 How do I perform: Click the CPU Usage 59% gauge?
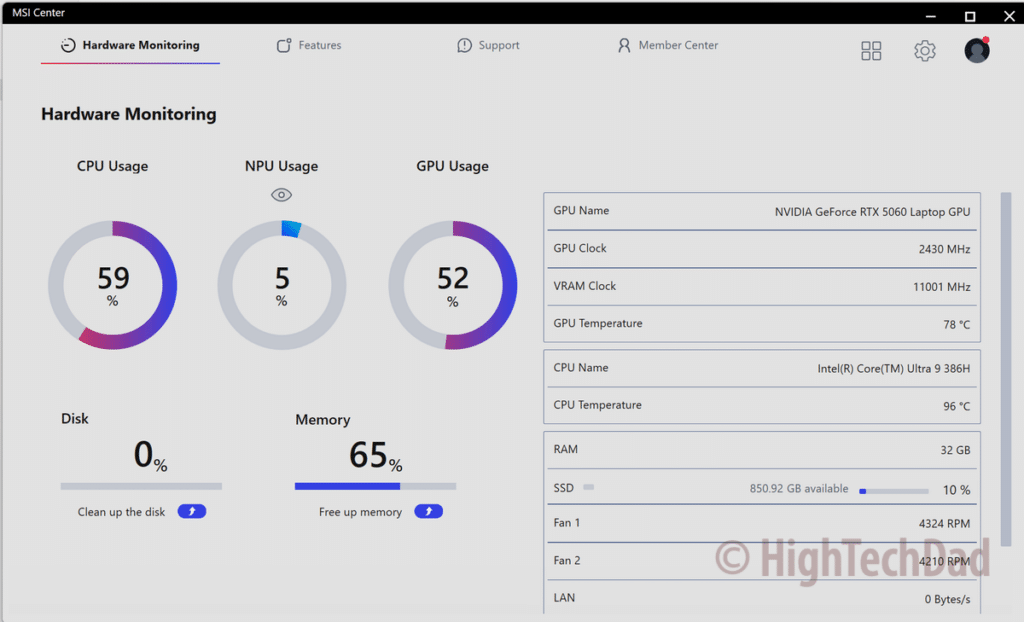tap(112, 285)
